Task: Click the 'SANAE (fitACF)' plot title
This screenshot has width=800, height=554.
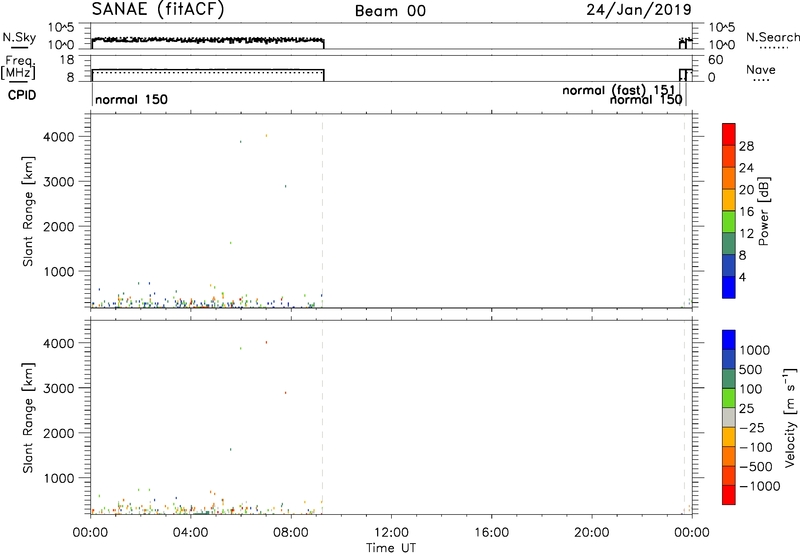Action: (158, 9)
